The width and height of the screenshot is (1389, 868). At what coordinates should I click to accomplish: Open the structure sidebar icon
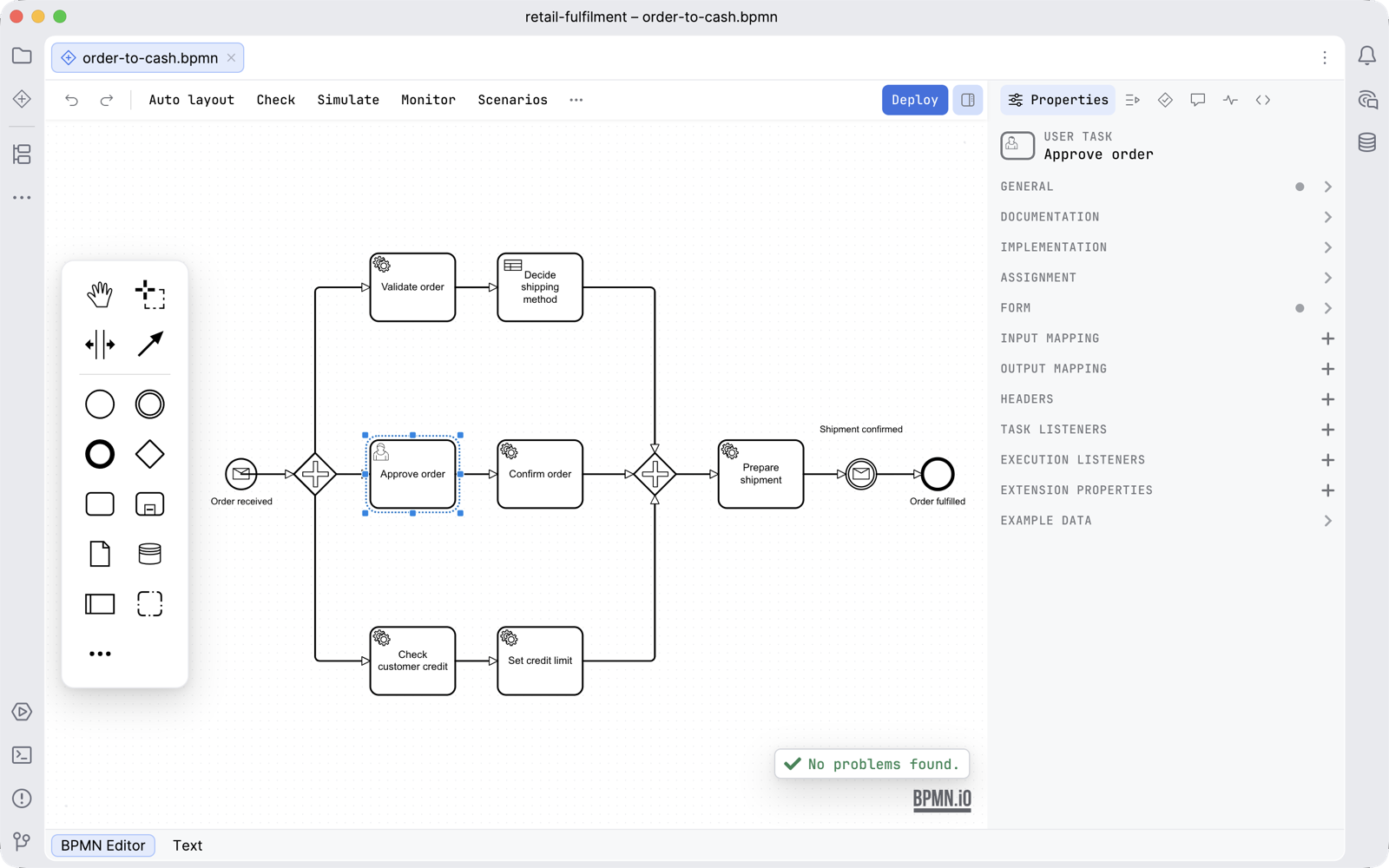click(22, 155)
